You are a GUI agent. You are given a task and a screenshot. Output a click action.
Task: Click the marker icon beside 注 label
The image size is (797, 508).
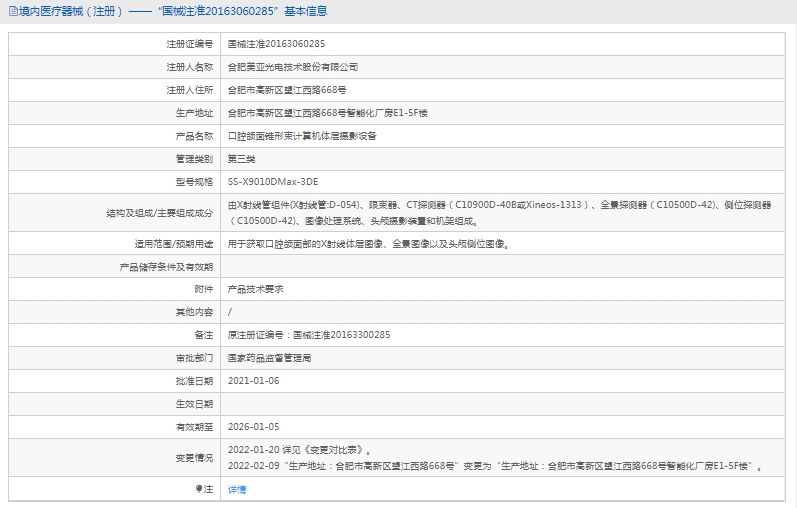[199, 489]
